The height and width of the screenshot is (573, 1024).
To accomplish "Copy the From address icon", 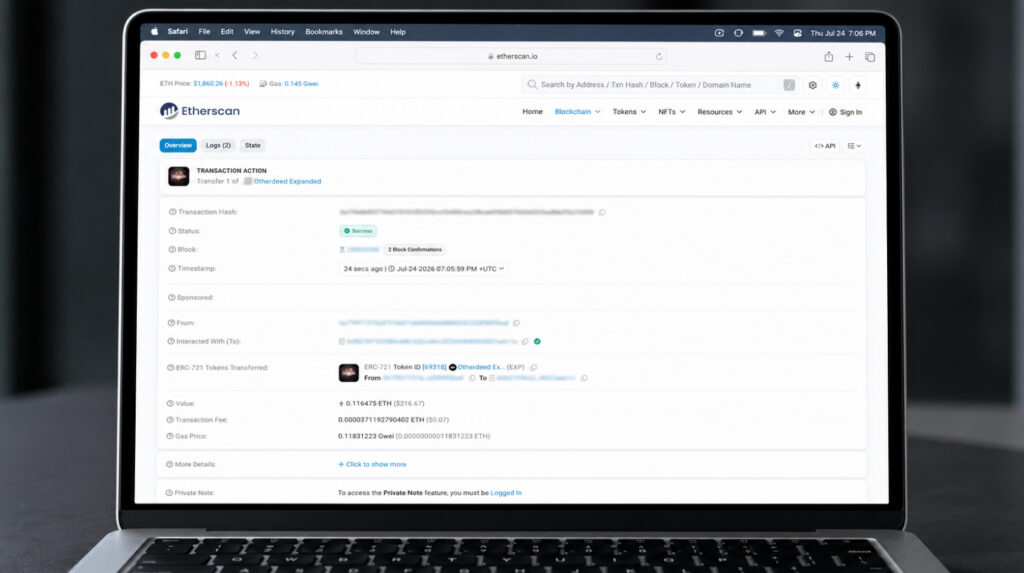I will 516,323.
